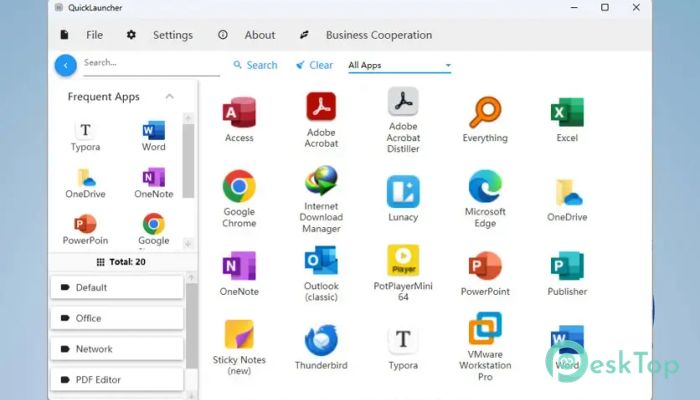Launch Microsoft Edge

pos(485,199)
